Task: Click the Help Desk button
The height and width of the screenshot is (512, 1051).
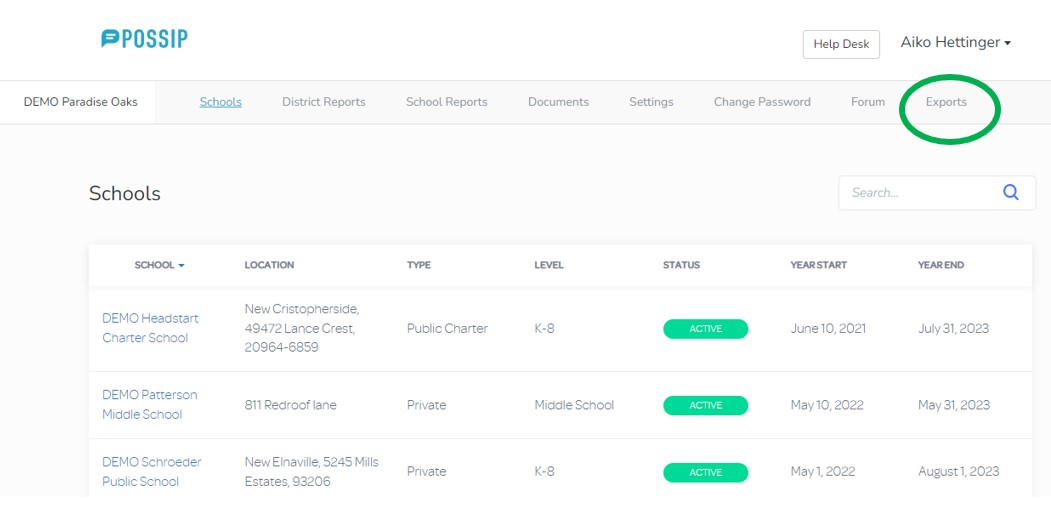Action: [840, 44]
